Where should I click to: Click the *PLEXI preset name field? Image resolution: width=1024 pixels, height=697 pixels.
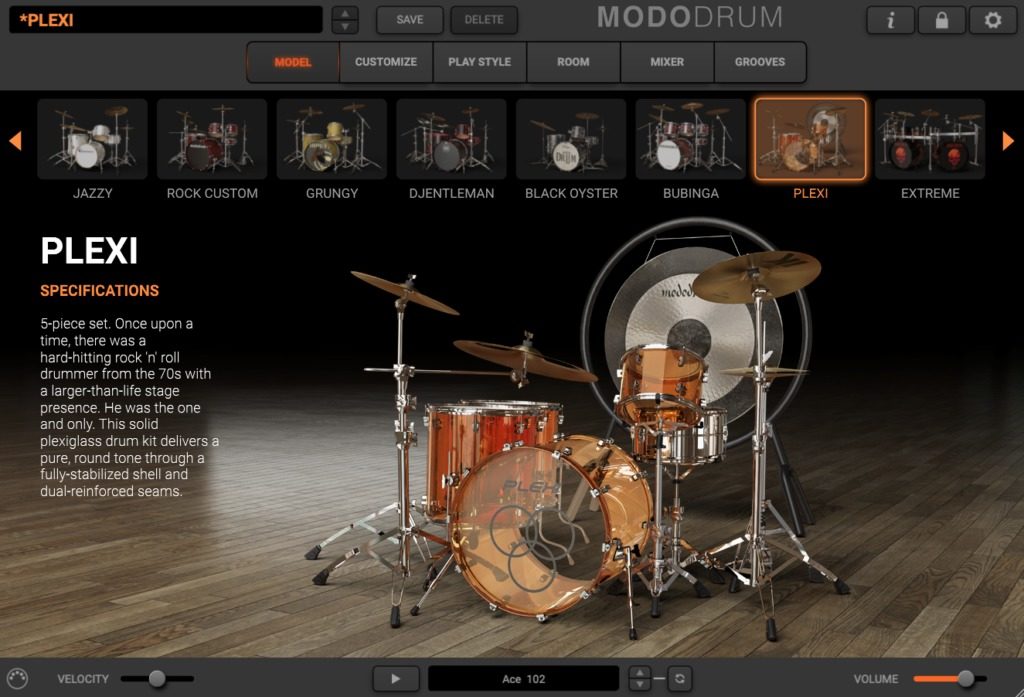pos(166,20)
